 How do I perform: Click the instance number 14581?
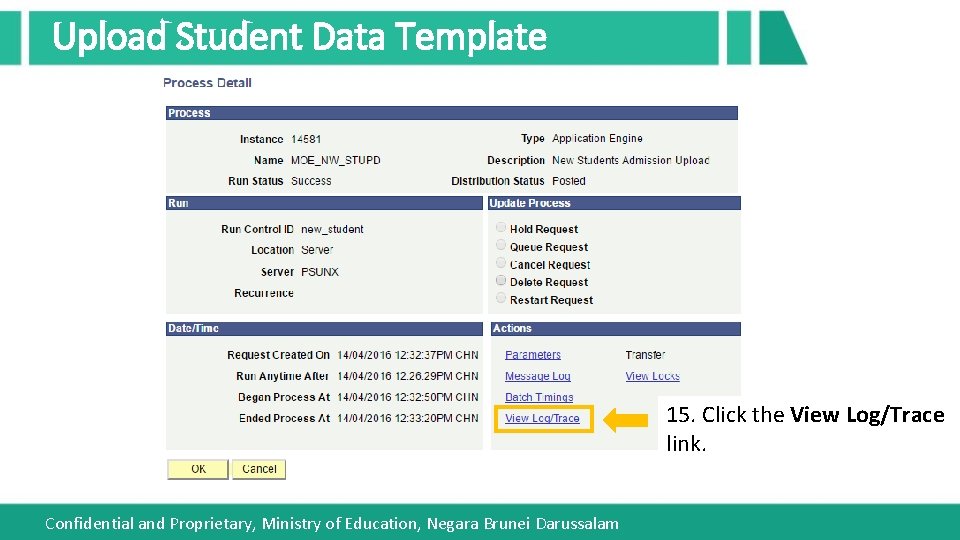point(306,139)
